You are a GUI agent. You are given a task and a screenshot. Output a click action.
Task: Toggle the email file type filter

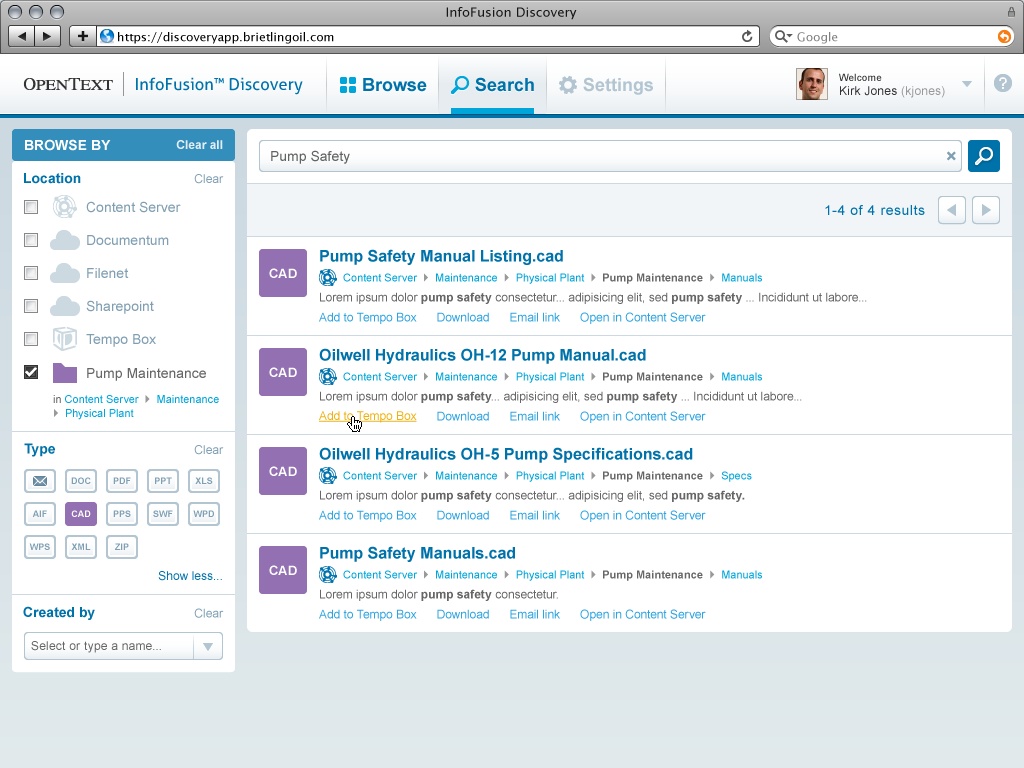pyautogui.click(x=40, y=481)
